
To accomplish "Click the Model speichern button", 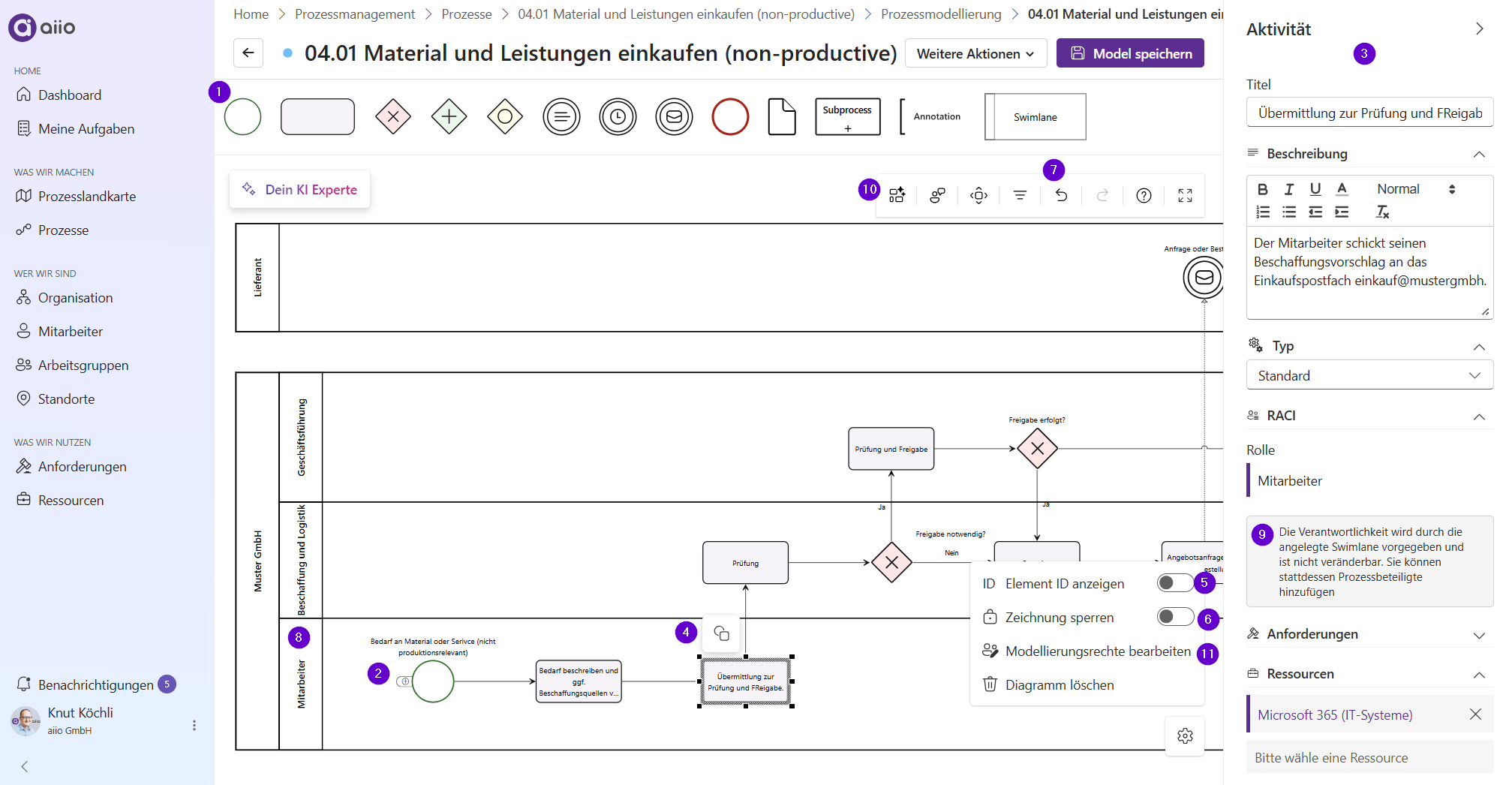I will (x=1130, y=53).
